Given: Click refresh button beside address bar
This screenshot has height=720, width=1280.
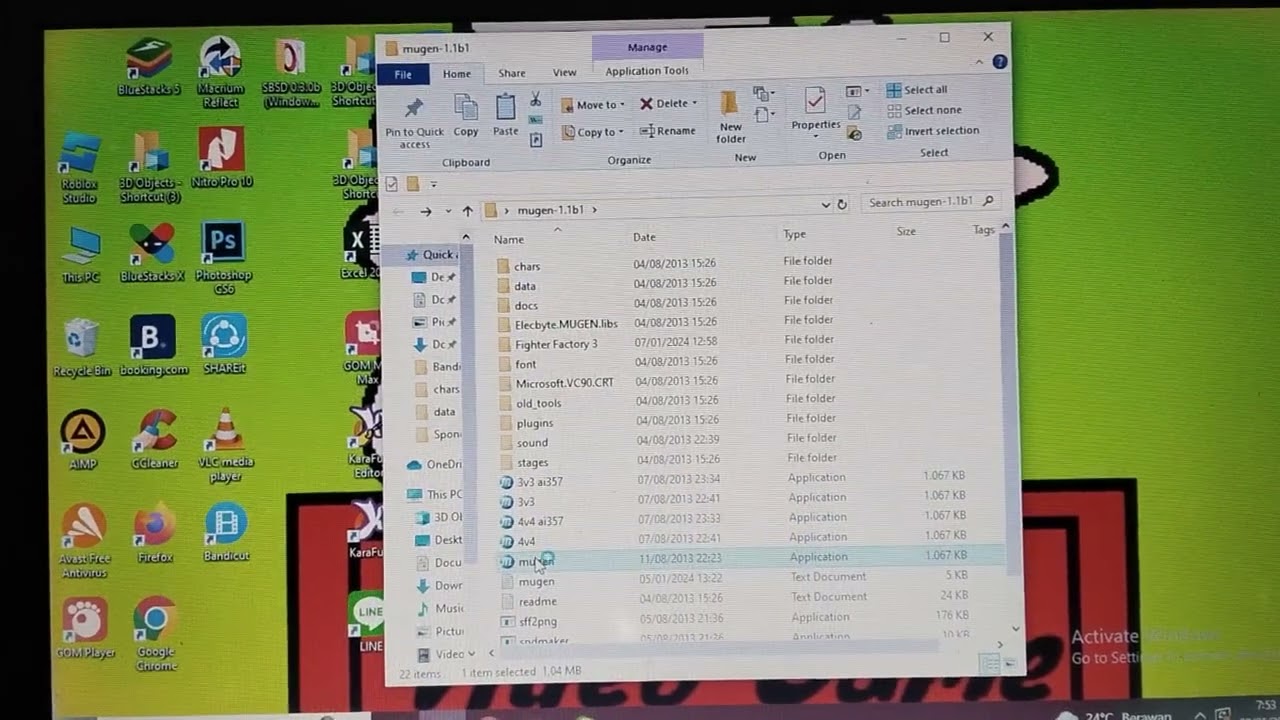Looking at the screenshot, I should (x=842, y=204).
